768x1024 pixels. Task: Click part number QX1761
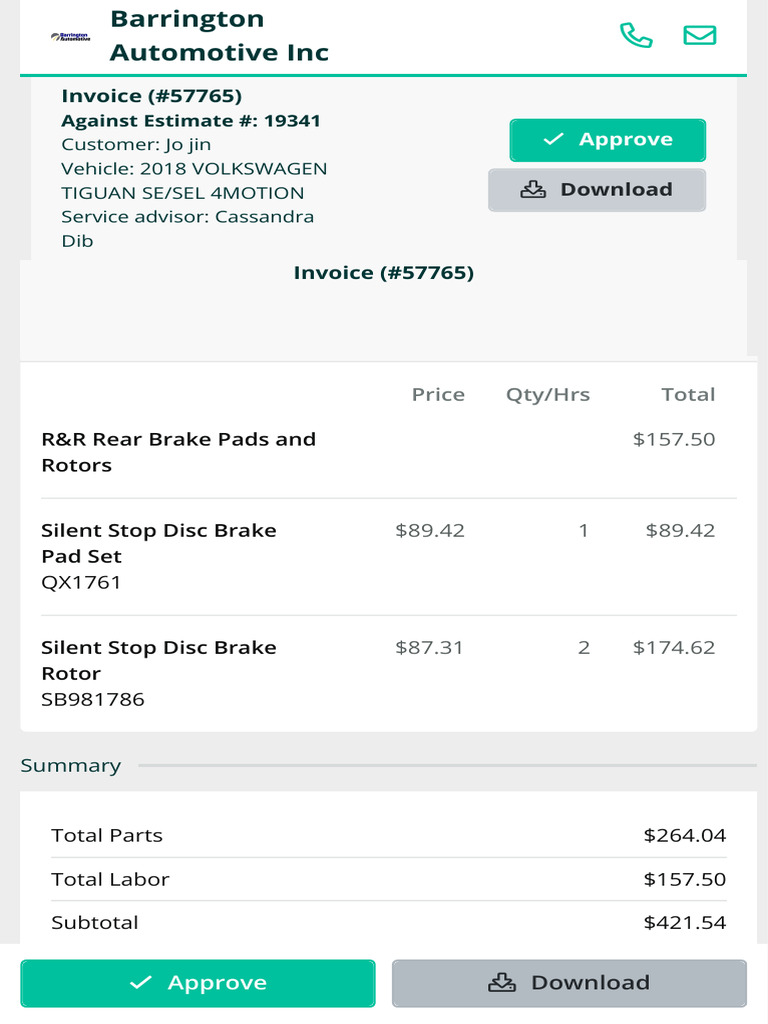(81, 582)
